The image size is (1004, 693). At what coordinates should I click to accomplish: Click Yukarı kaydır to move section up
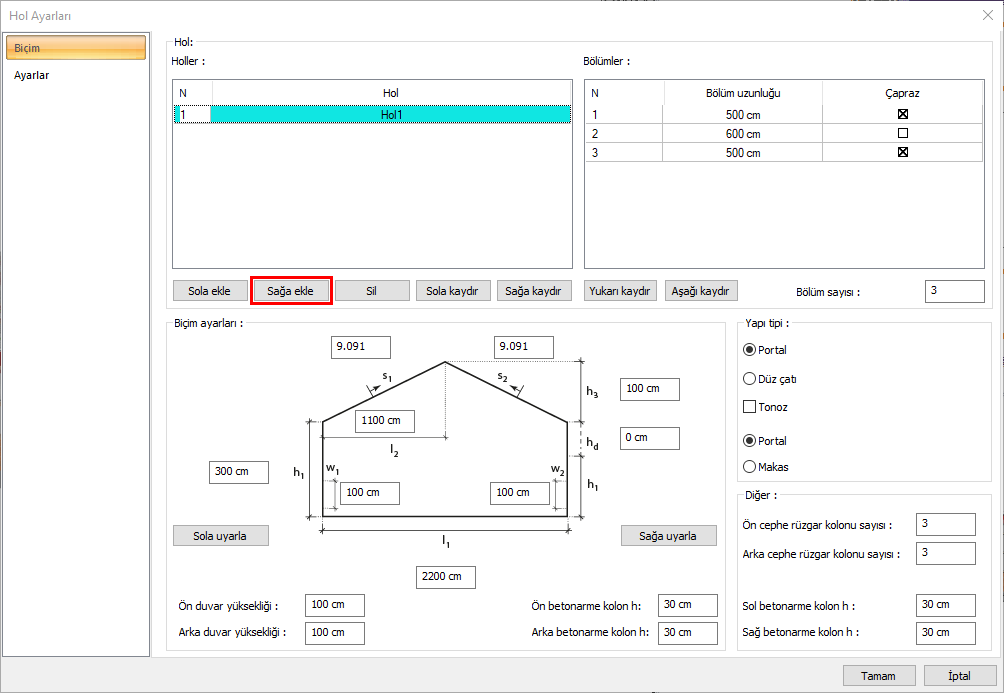pos(621,291)
